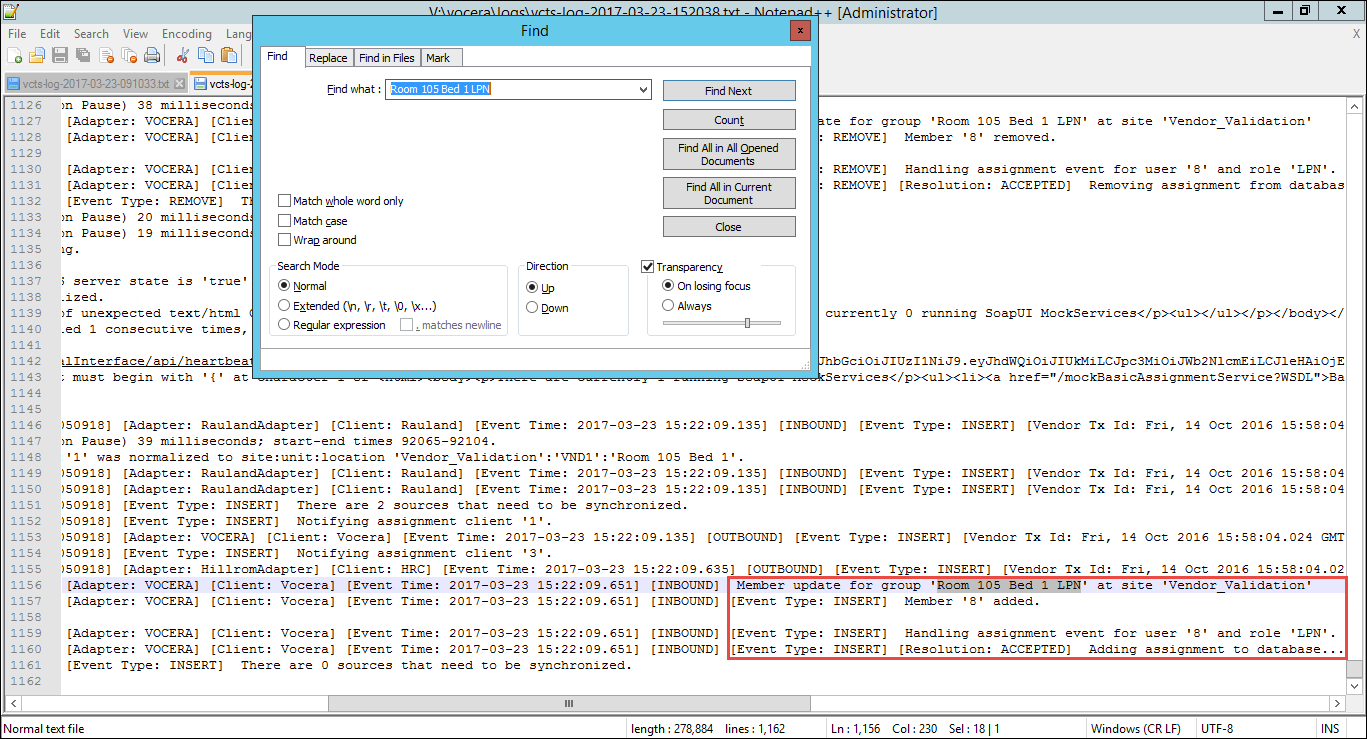The height and width of the screenshot is (739, 1367).
Task: Open the View menu
Action: tap(135, 33)
